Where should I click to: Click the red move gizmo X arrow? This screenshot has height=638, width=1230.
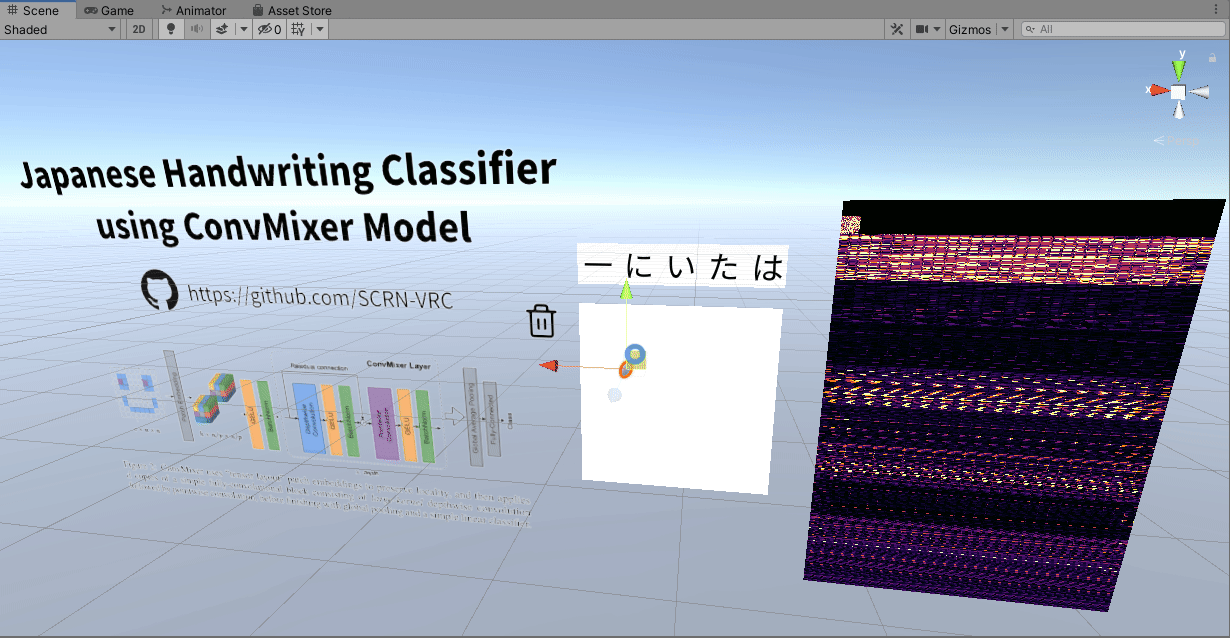click(549, 365)
